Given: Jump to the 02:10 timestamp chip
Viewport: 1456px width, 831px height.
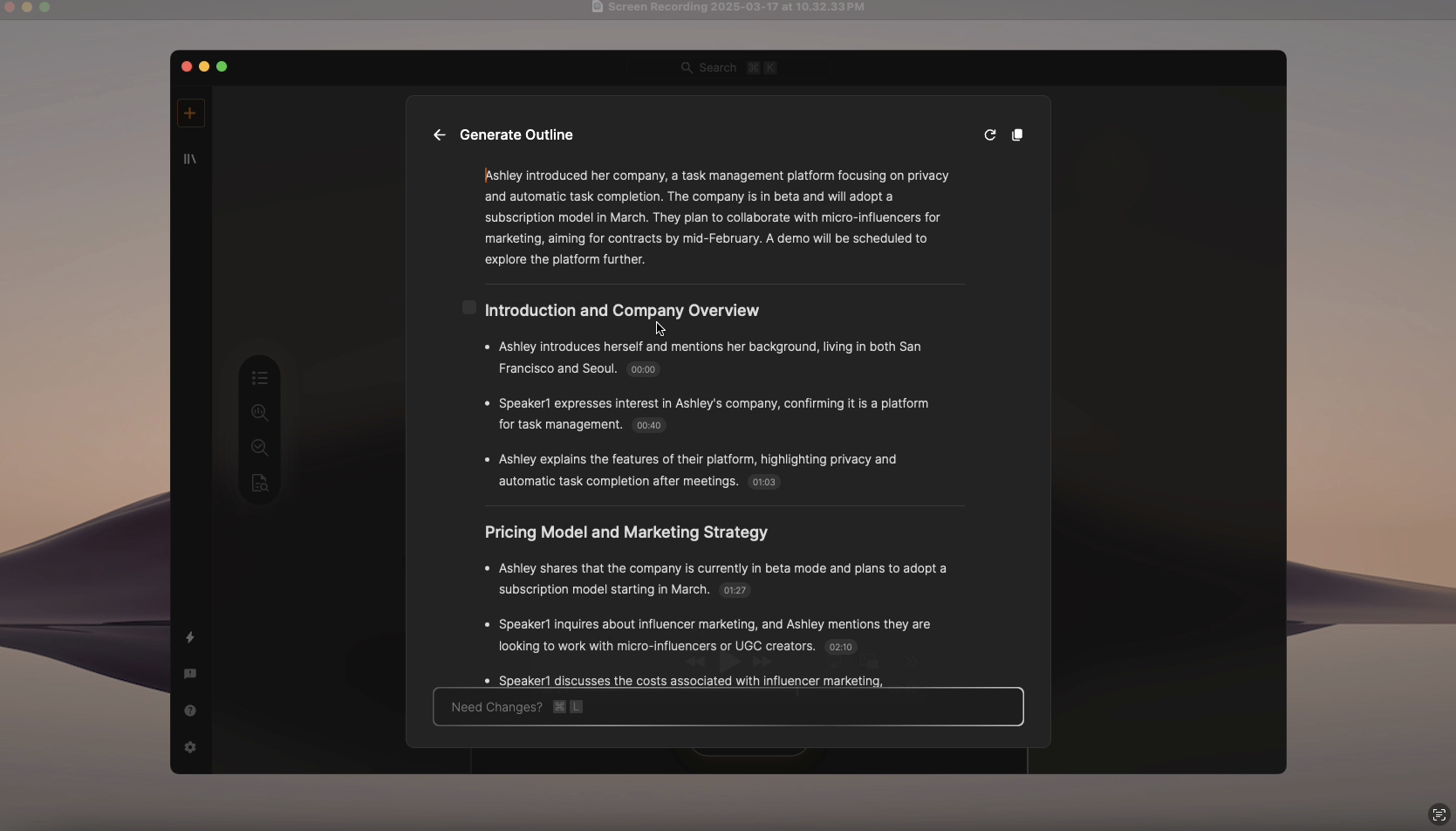Looking at the screenshot, I should [x=840, y=647].
